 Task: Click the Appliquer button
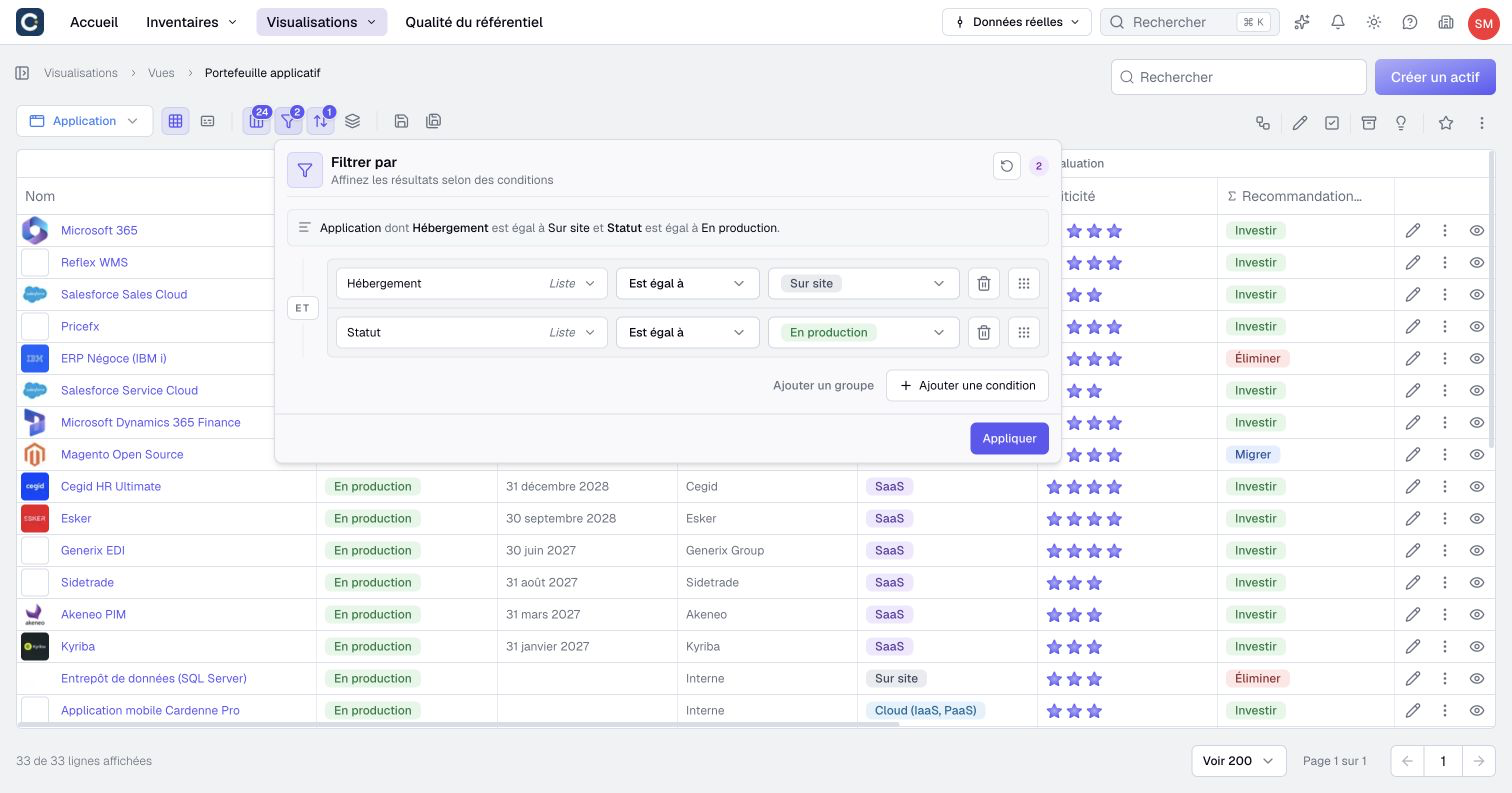pos(1009,438)
